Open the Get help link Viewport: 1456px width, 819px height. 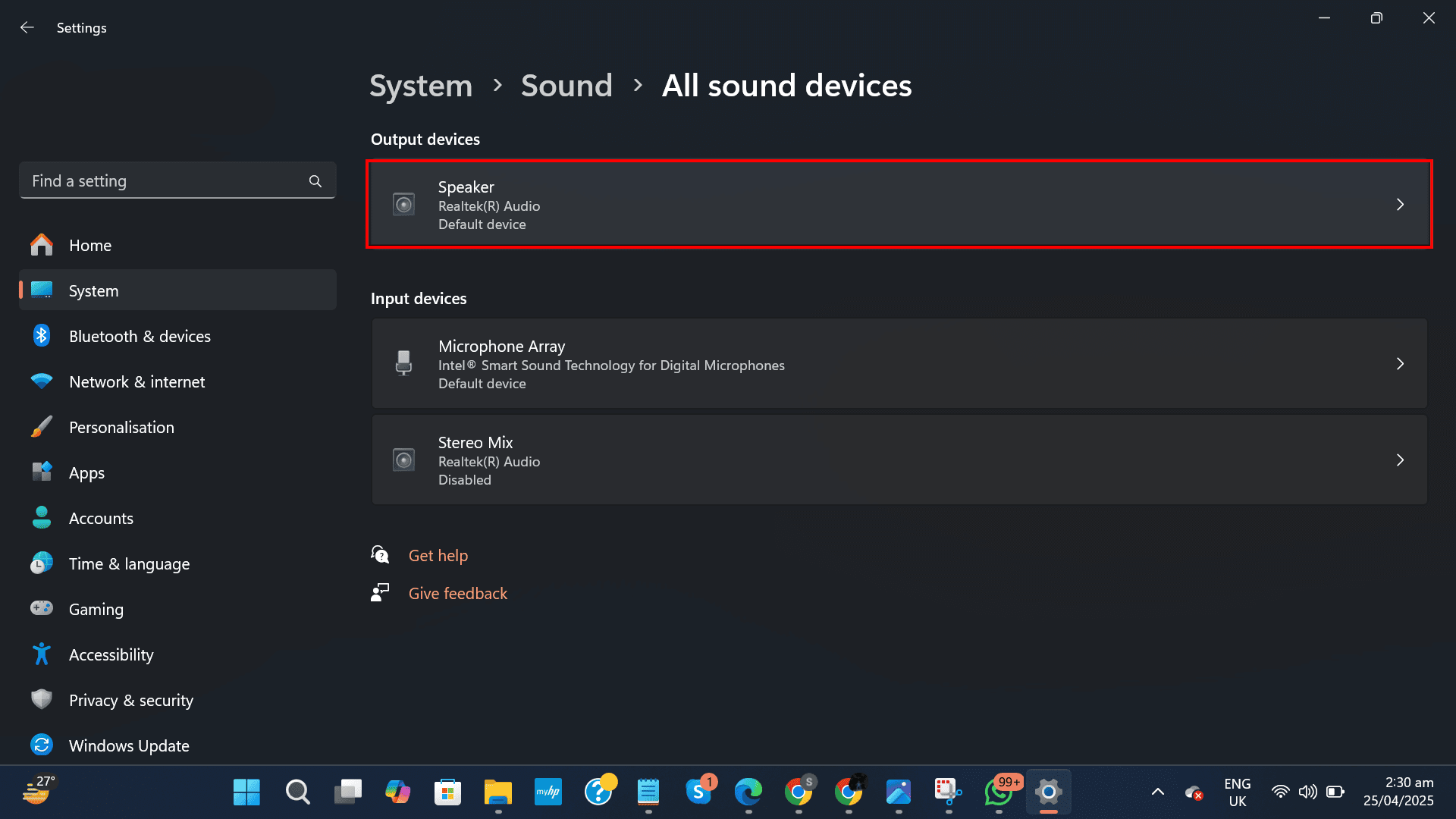point(438,555)
